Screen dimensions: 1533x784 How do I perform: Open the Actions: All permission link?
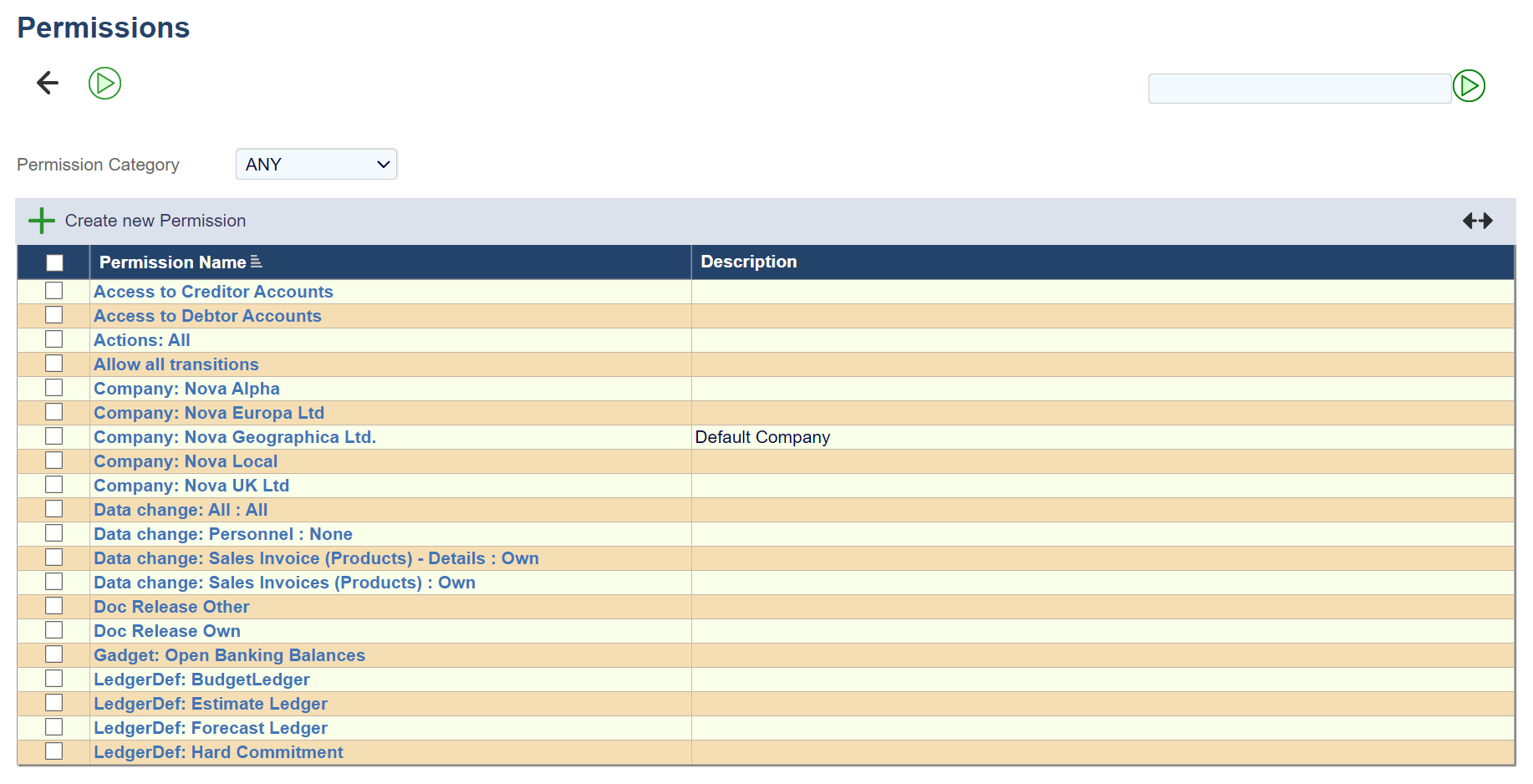click(x=142, y=340)
